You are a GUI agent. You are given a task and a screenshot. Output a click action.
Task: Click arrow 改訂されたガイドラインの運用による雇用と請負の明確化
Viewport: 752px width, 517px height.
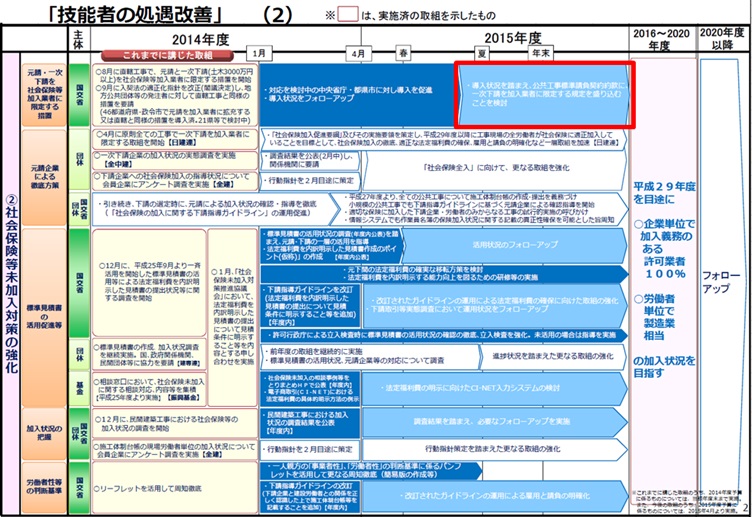click(494, 496)
